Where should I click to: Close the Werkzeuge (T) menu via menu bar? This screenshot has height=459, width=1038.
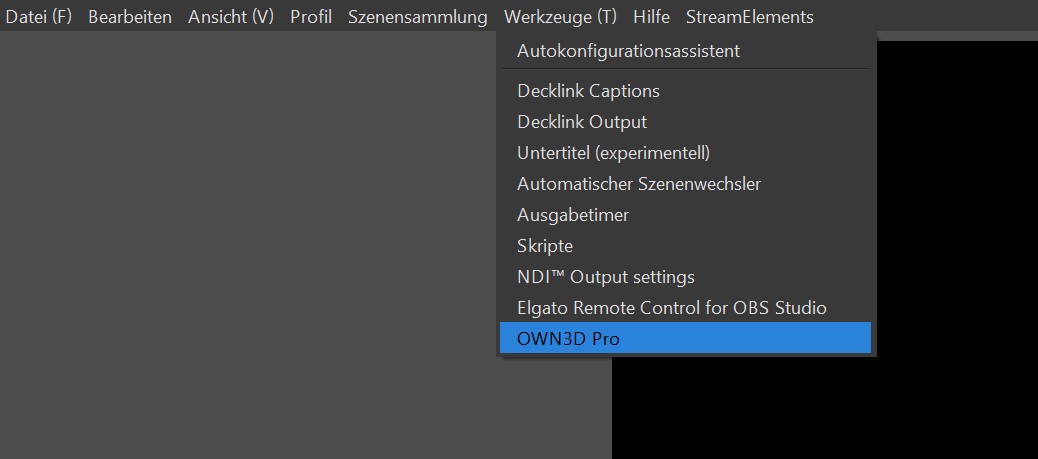[560, 17]
